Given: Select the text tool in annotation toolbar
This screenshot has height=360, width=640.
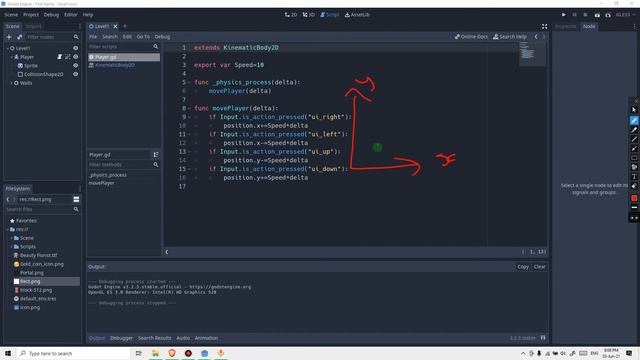Looking at the screenshot, I should (x=634, y=176).
